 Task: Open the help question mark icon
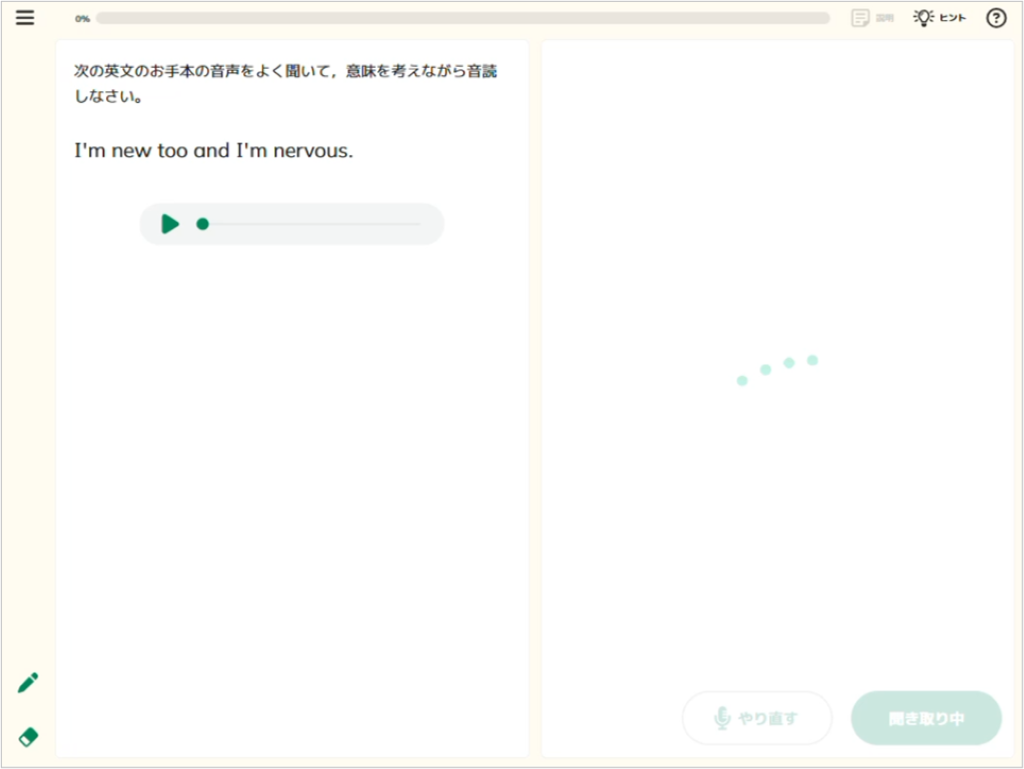tap(996, 18)
